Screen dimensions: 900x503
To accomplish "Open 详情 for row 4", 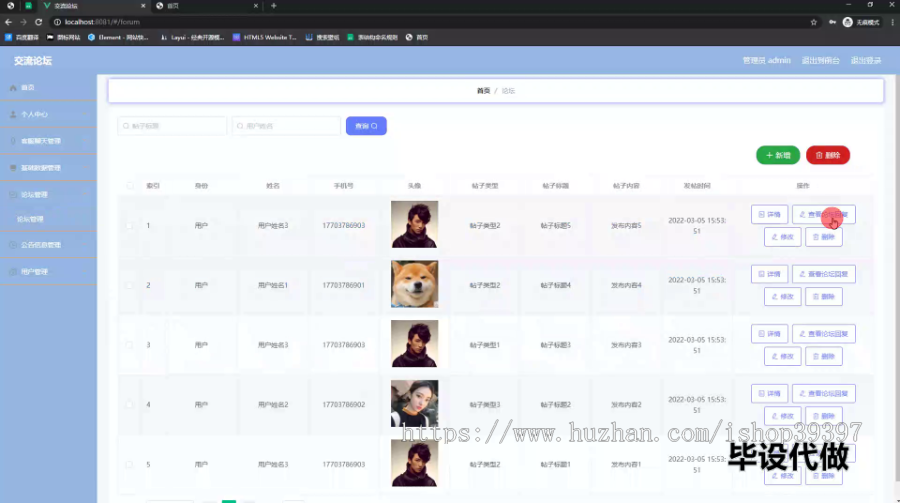I will (769, 393).
